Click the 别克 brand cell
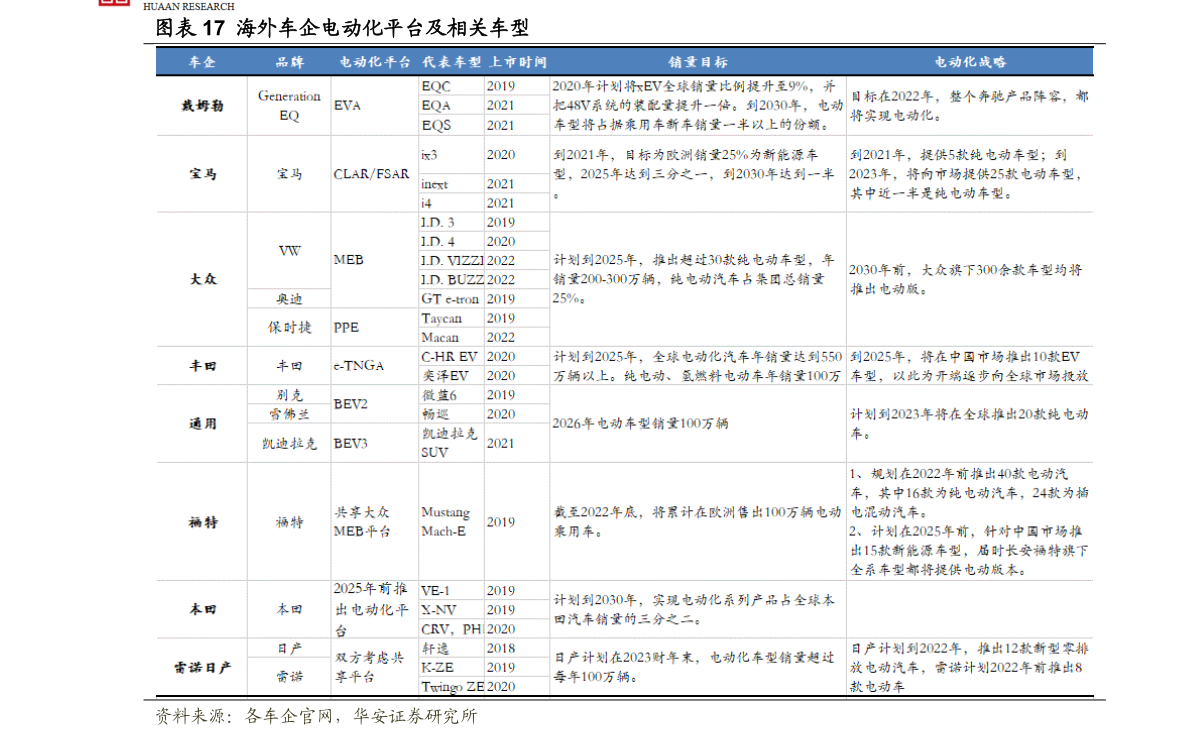This screenshot has width=1191, height=745. coord(289,395)
